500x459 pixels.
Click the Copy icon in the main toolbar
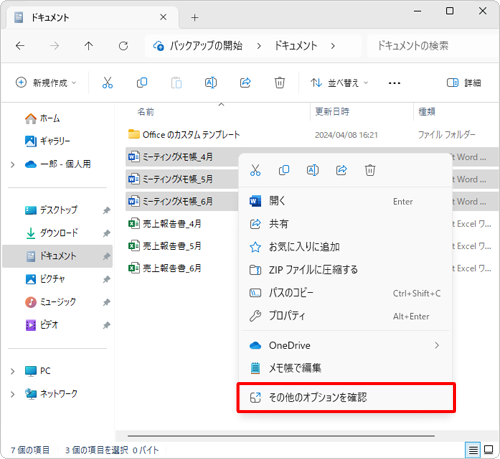142,82
